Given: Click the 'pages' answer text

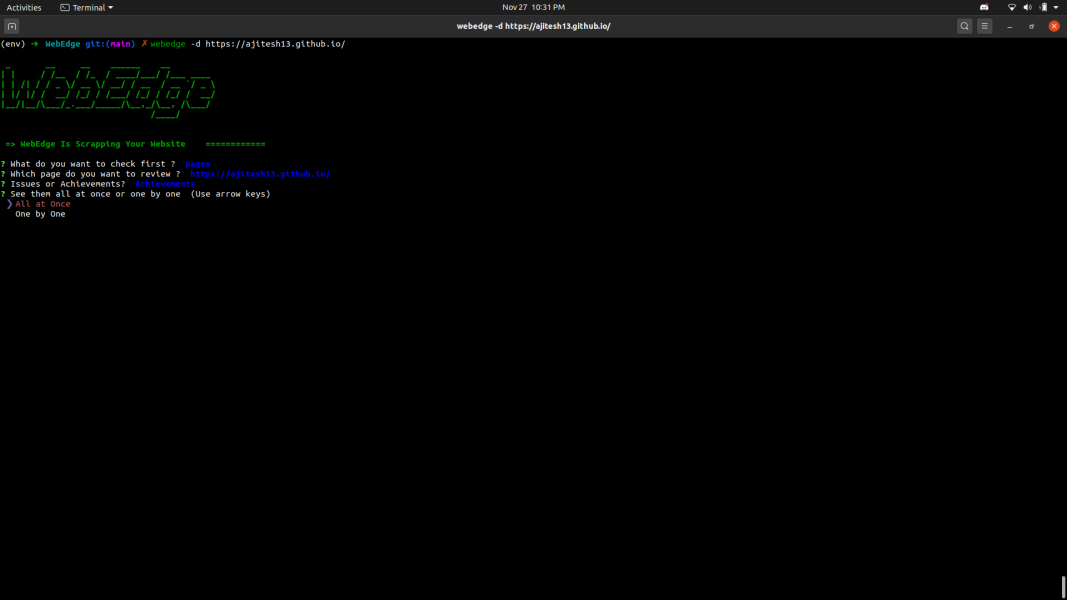Looking at the screenshot, I should pos(197,164).
